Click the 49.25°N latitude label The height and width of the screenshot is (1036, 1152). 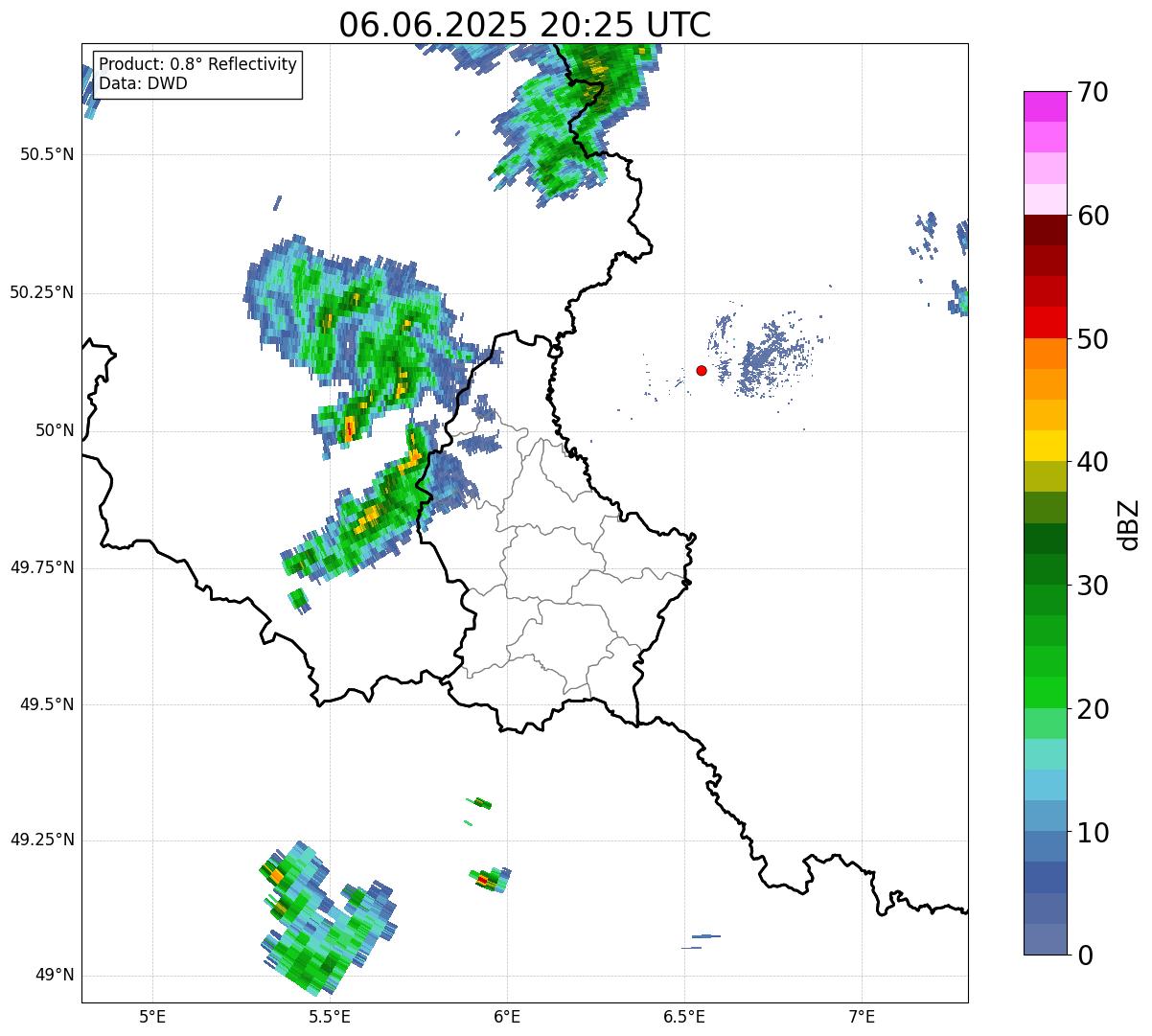pyautogui.click(x=42, y=840)
